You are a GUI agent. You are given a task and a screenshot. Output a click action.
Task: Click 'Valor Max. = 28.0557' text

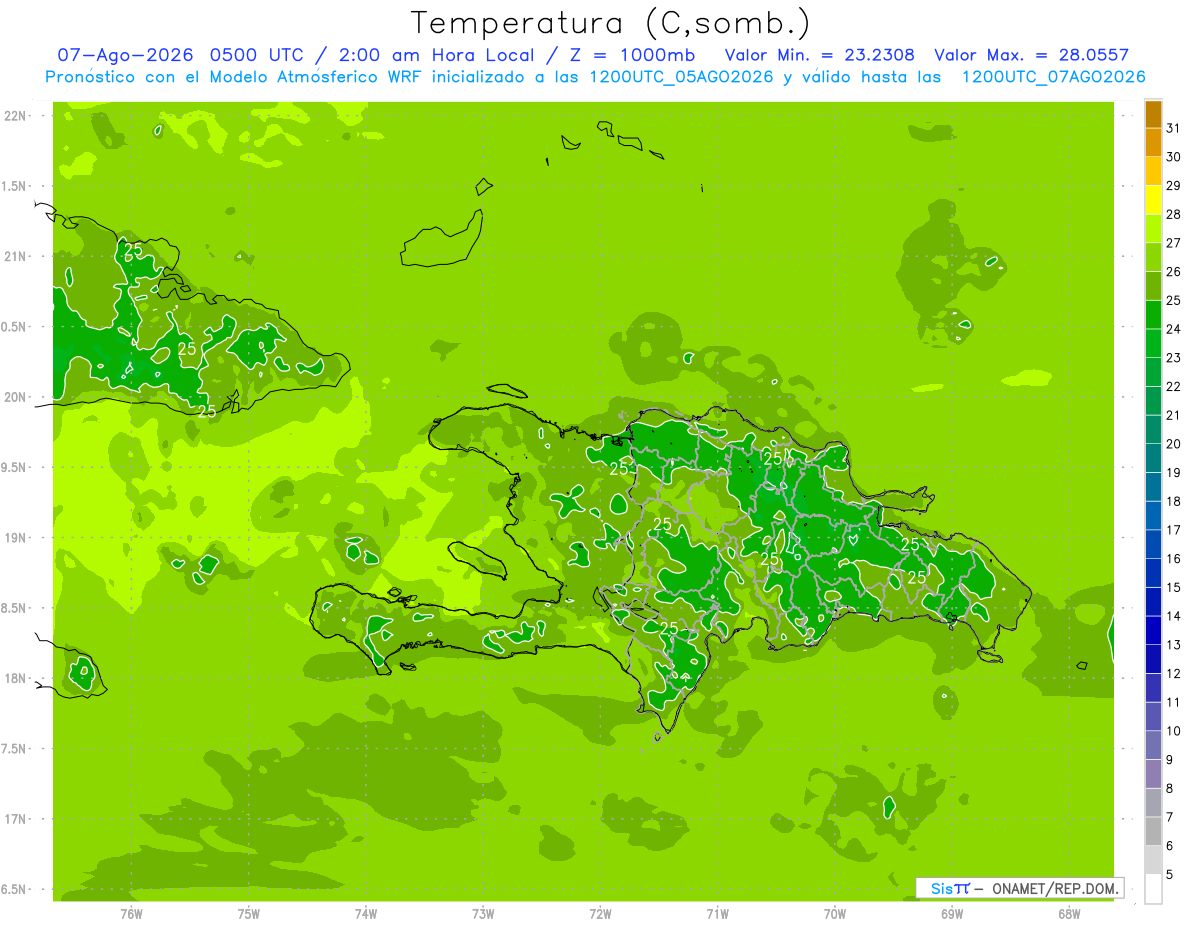pos(1031,55)
